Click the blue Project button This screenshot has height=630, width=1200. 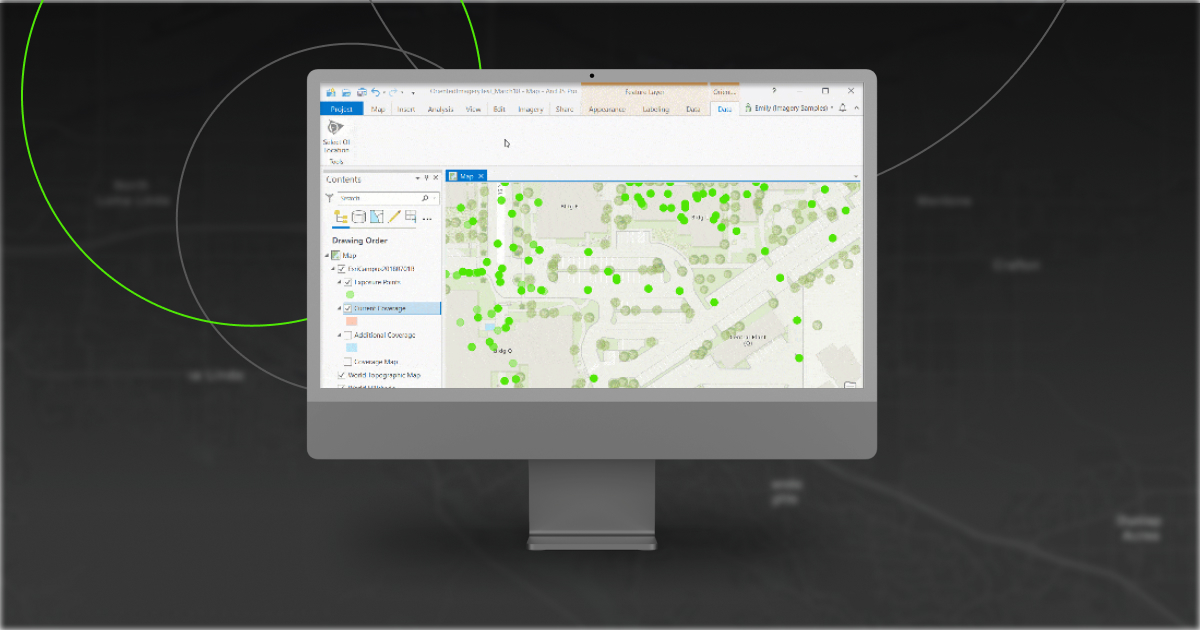point(341,109)
